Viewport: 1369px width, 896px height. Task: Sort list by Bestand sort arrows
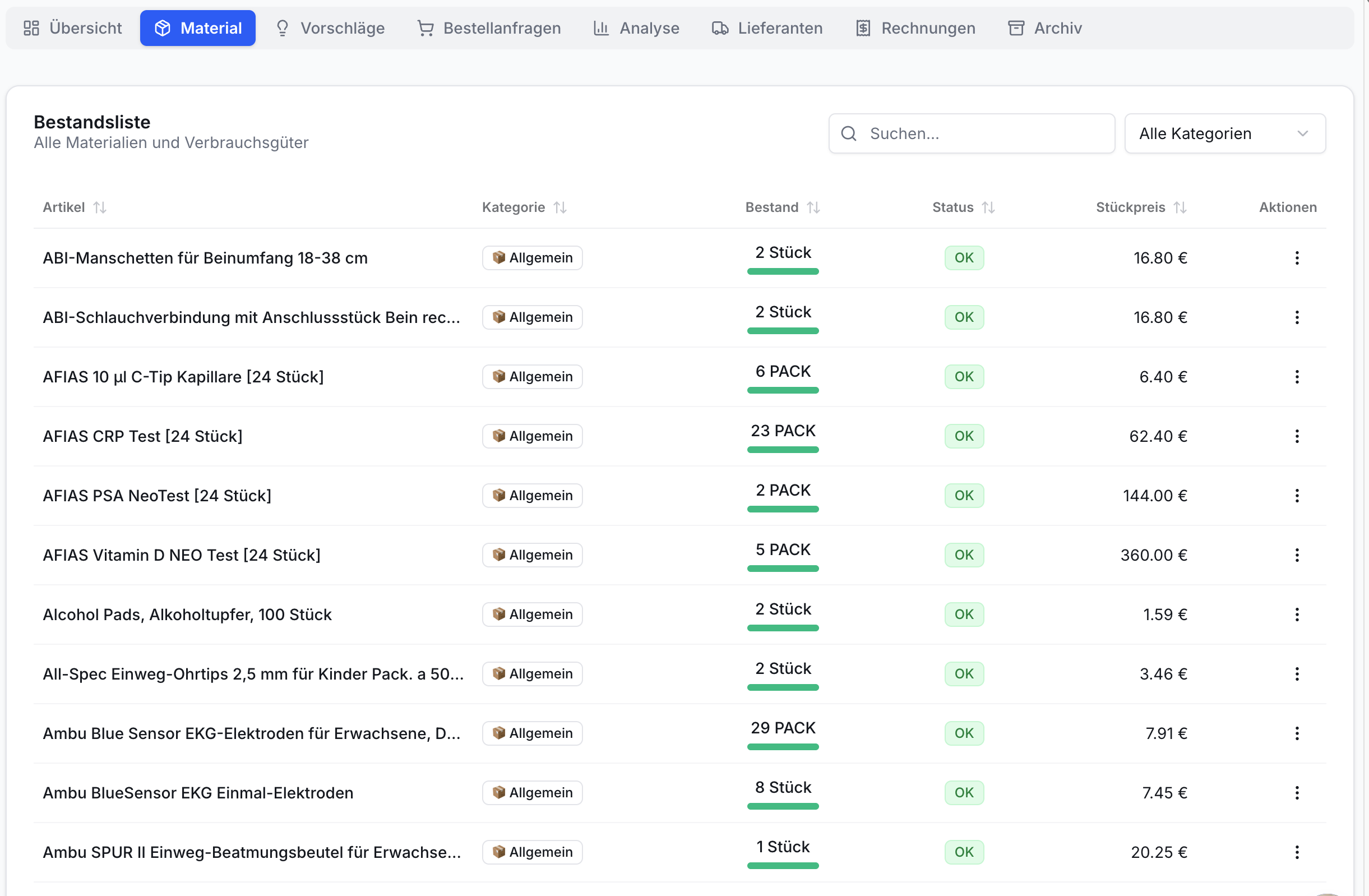pos(813,207)
